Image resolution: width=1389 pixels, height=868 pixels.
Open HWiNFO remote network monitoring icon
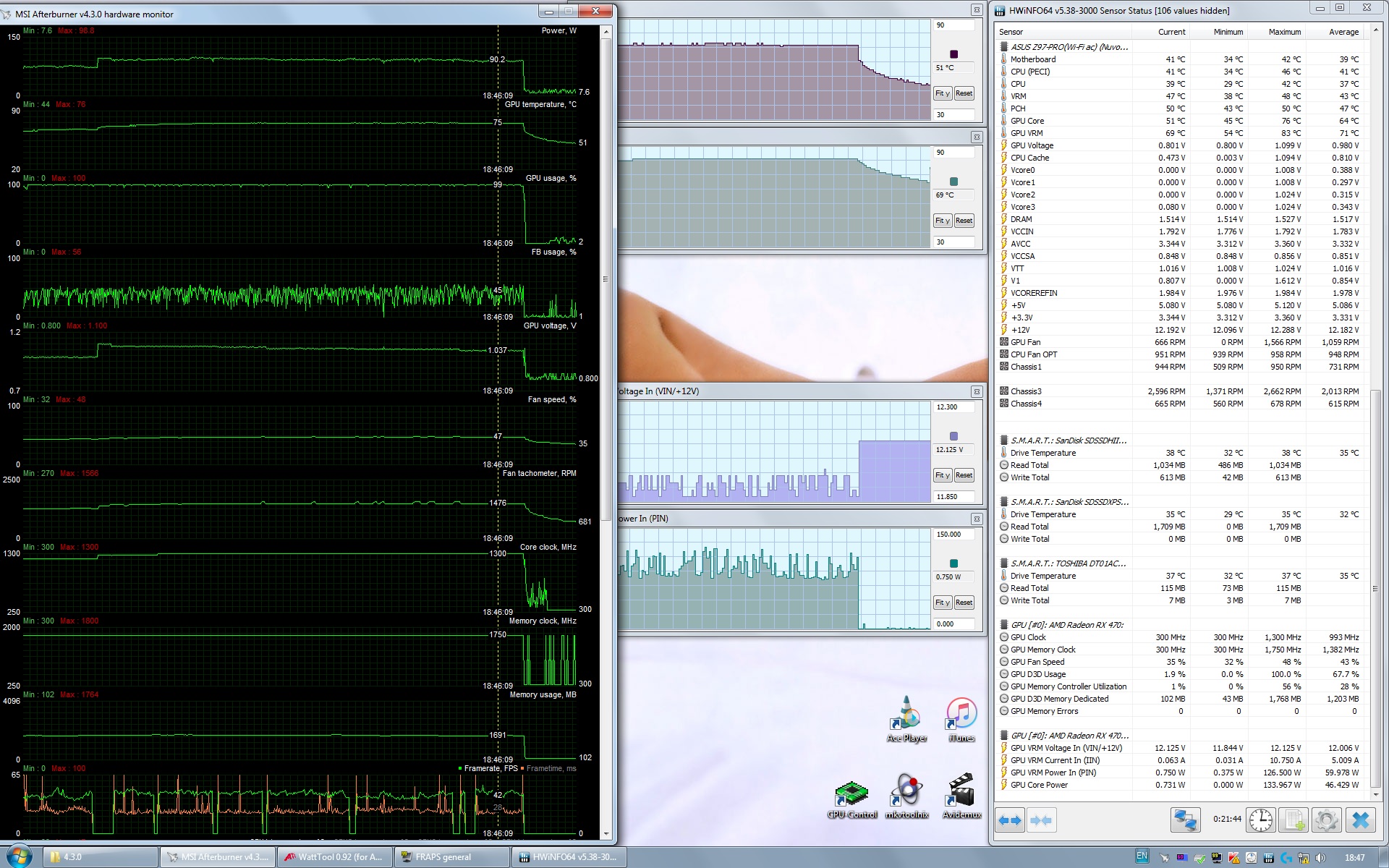[1186, 820]
